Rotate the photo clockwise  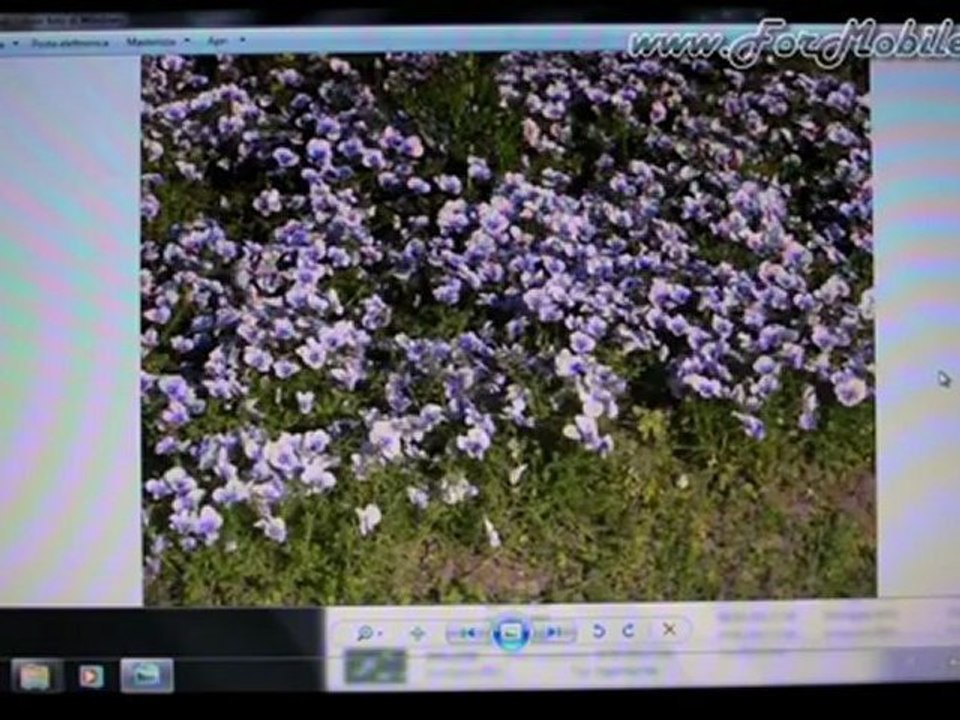(x=628, y=631)
